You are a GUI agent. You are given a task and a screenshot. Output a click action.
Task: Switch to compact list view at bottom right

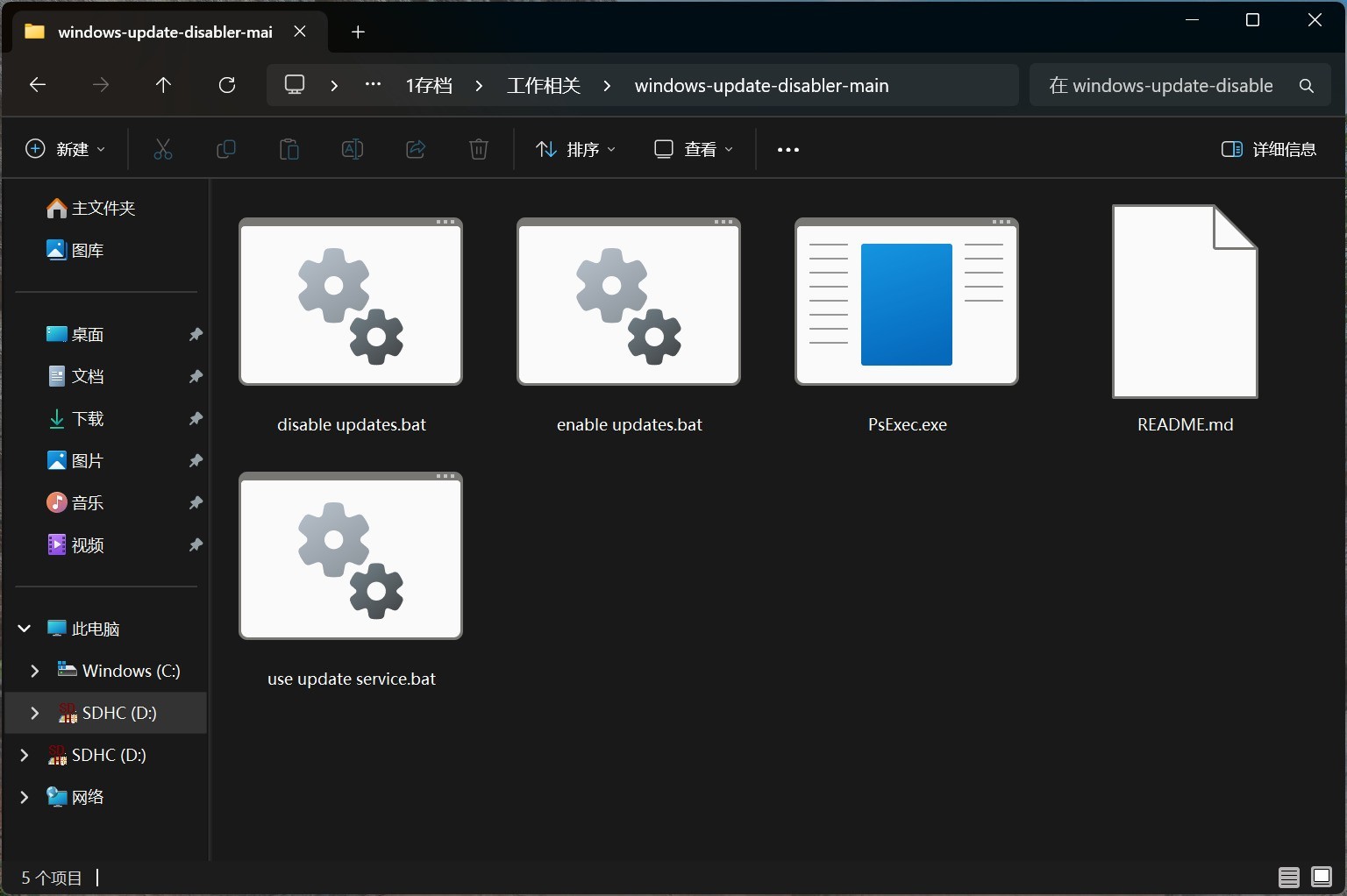click(1288, 877)
